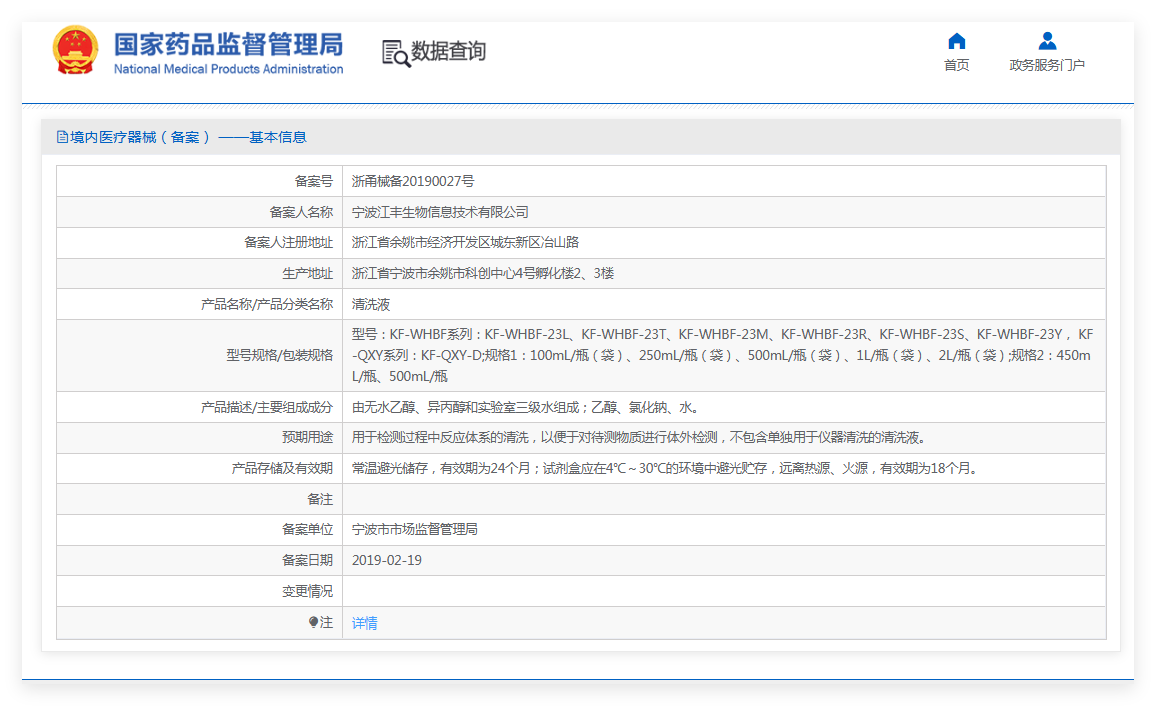1156x706 pixels.
Task: Click National Medical Products Administration text
Action: (x=229, y=69)
